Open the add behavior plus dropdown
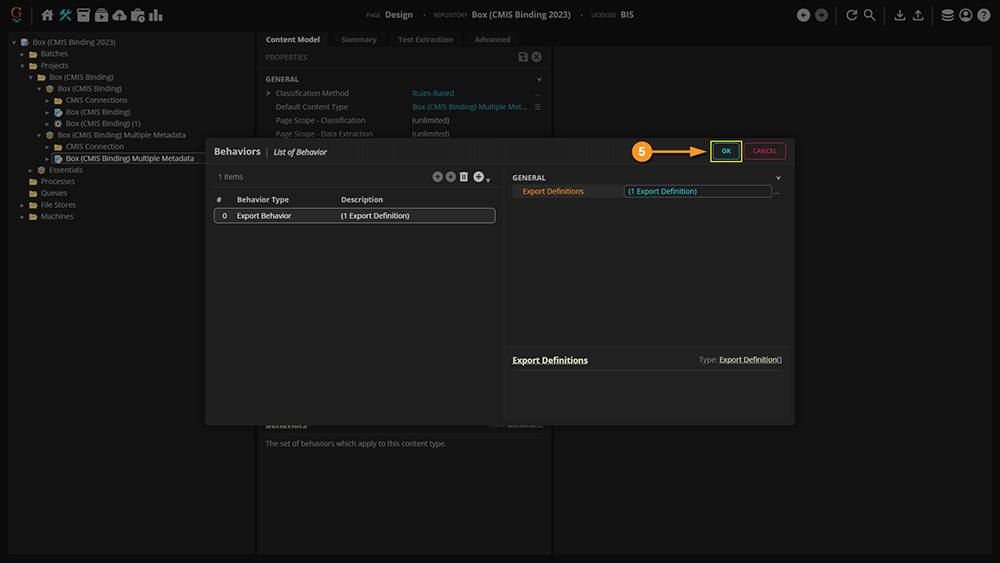This screenshot has width=1000, height=563. (481, 177)
